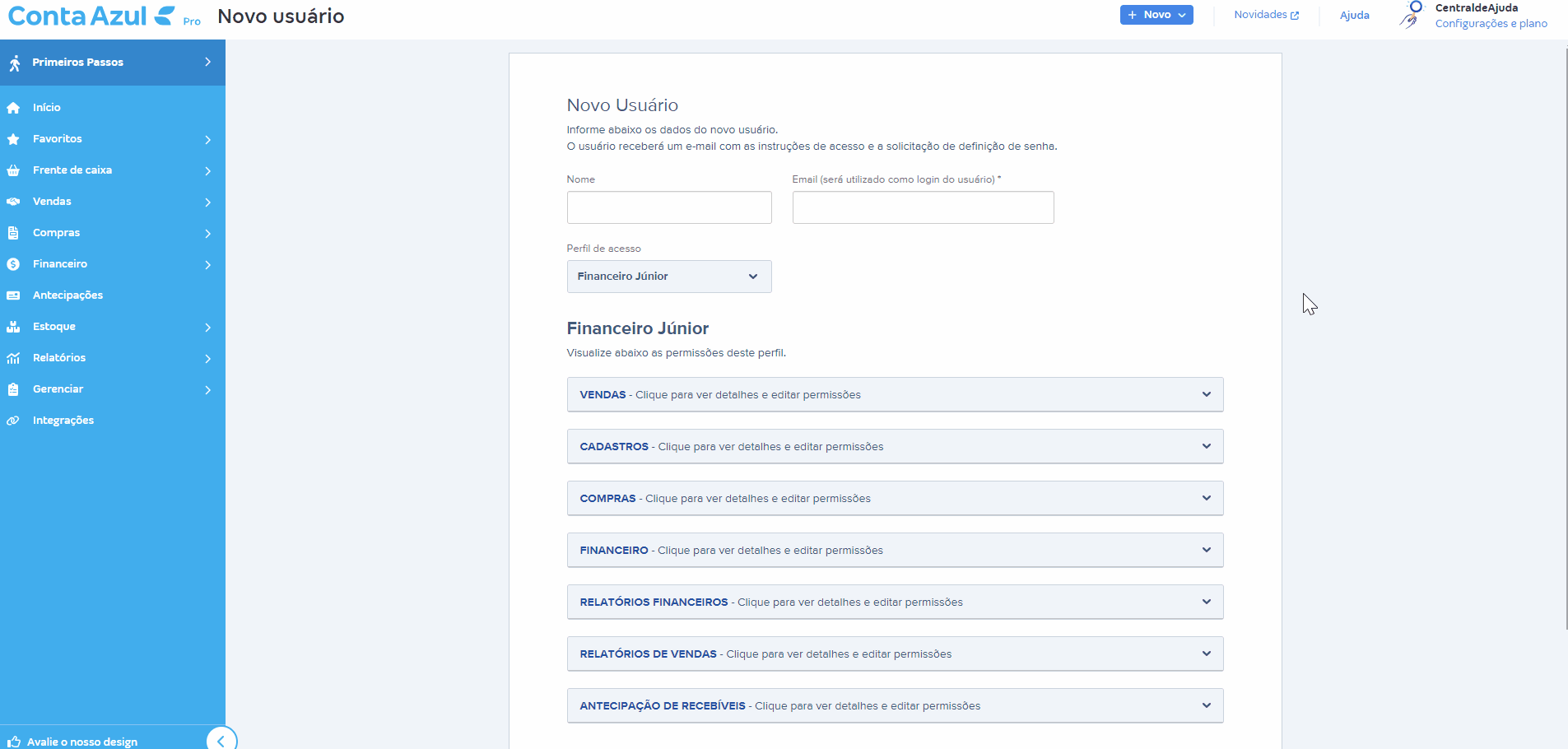Click the Antecipações card icon
Viewport: 1568px width, 749px height.
13,295
